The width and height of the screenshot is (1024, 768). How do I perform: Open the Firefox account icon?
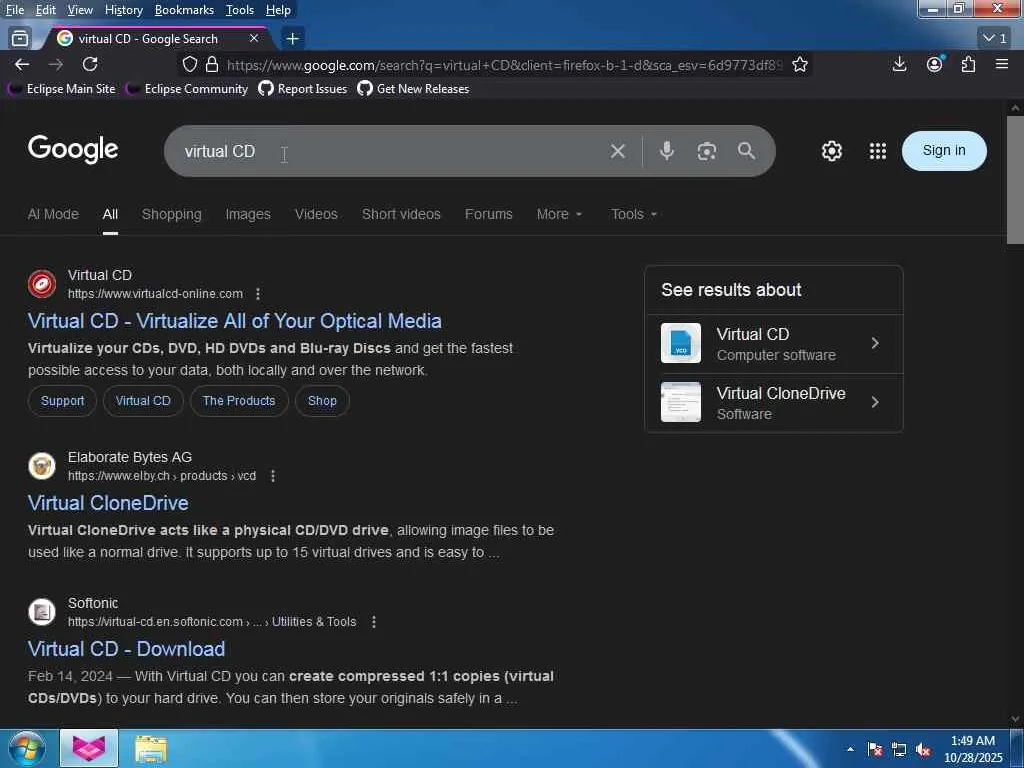point(935,64)
